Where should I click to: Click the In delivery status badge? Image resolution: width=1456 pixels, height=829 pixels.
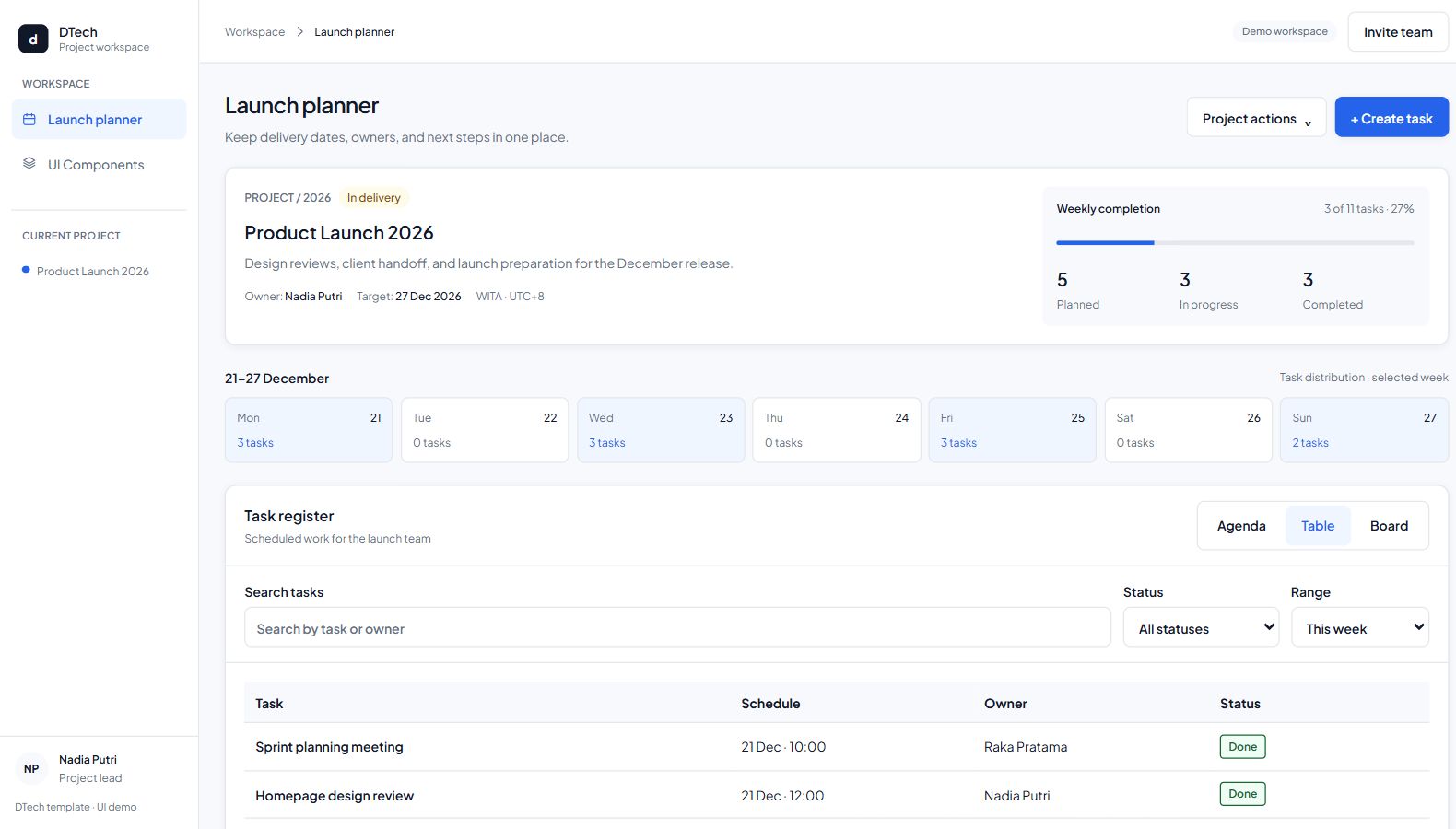(x=373, y=198)
